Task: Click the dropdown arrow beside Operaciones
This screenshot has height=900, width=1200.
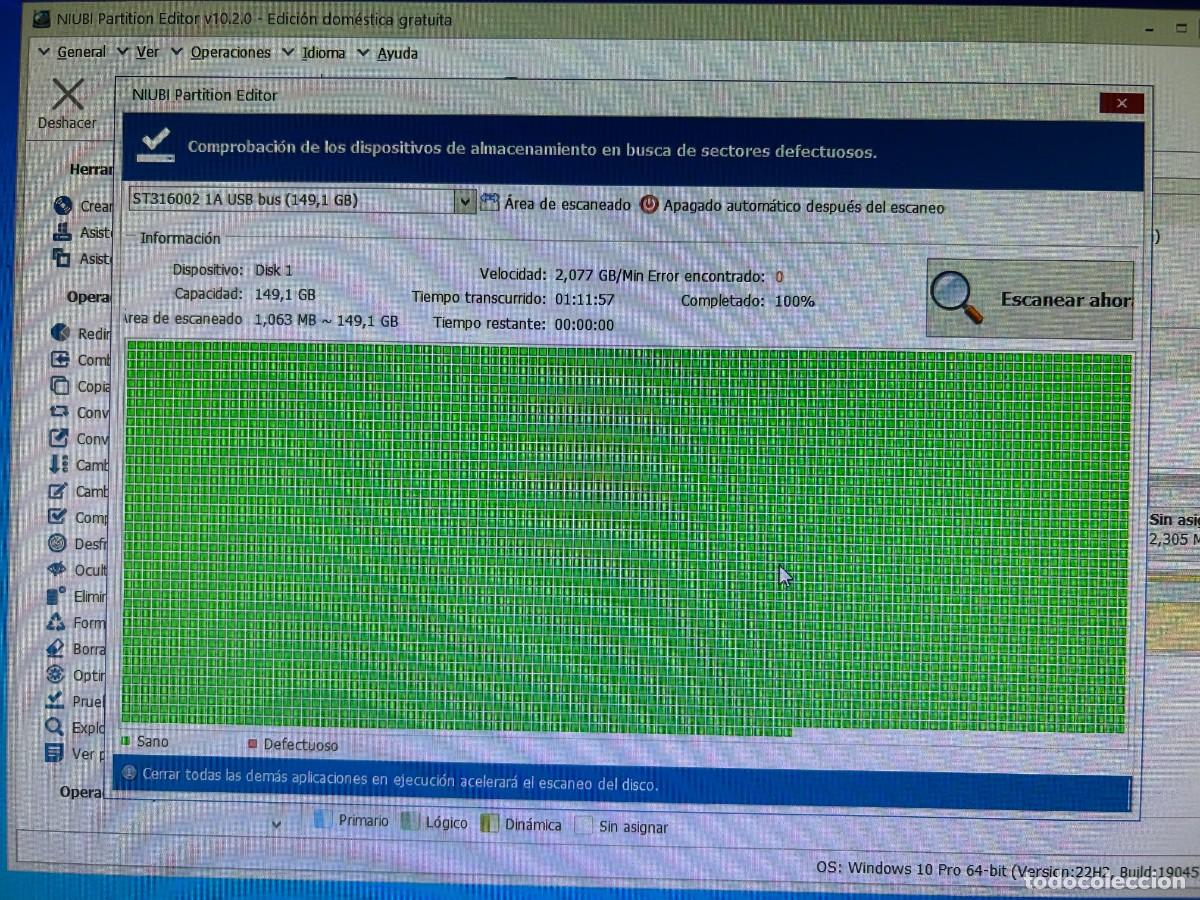Action: pyautogui.click(x=177, y=51)
